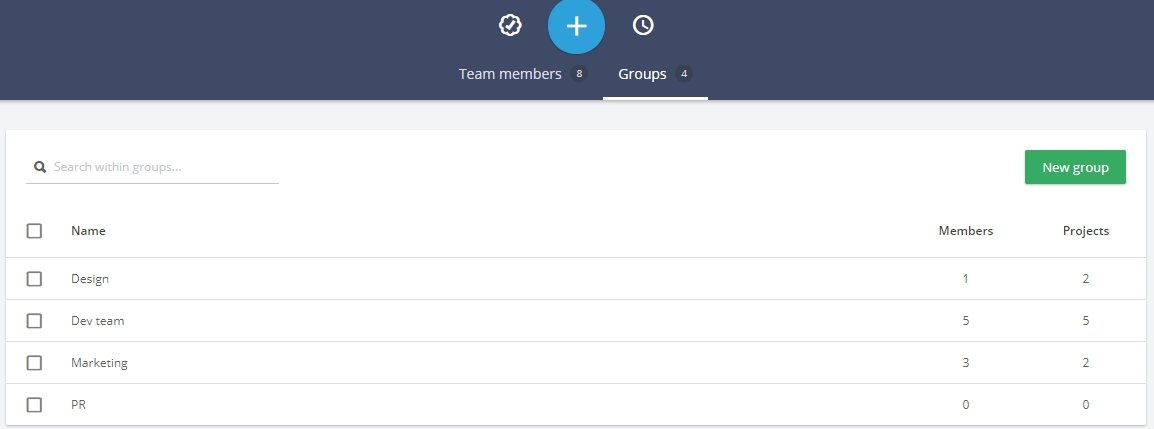Open the Design group name
The image size is (1154, 429).
click(x=90, y=279)
